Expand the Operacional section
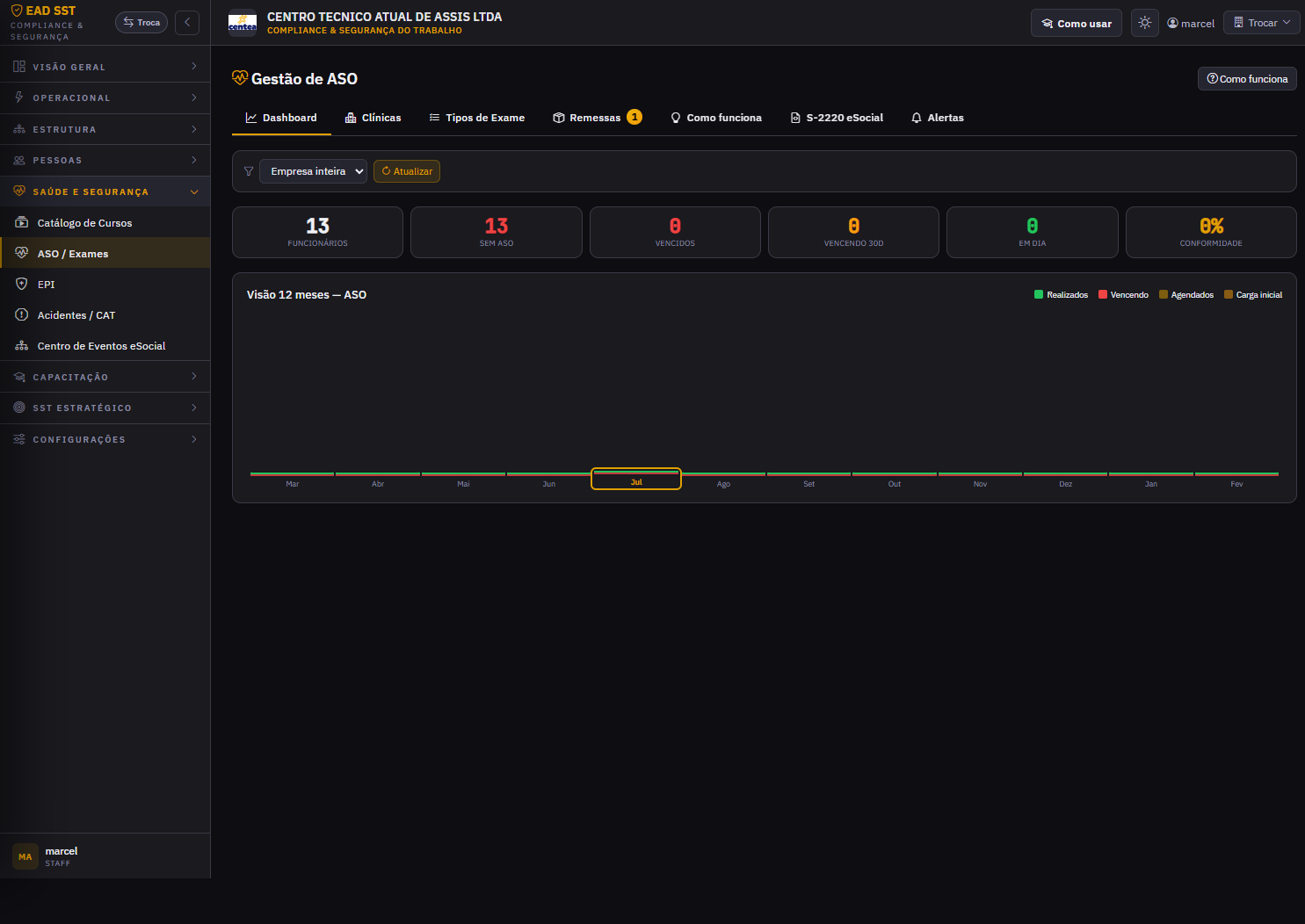 pyautogui.click(x=105, y=97)
